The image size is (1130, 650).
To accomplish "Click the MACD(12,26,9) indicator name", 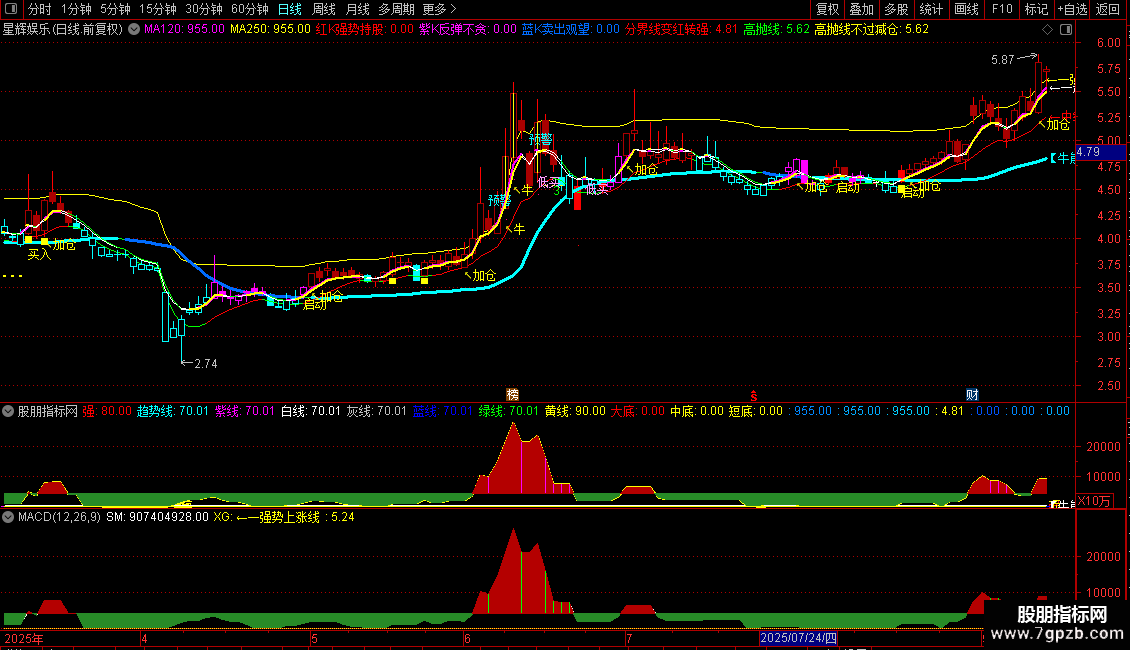I will click(59, 517).
